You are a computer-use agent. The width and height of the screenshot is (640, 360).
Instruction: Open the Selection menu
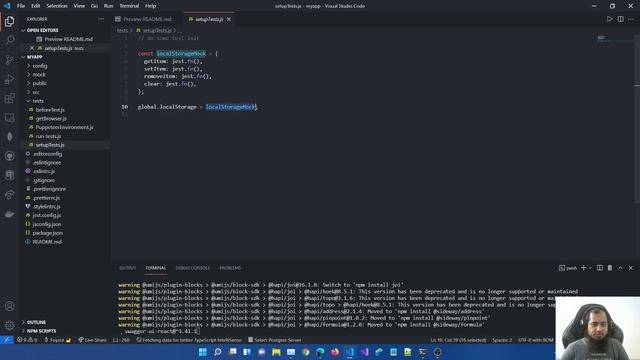click(x=57, y=6)
